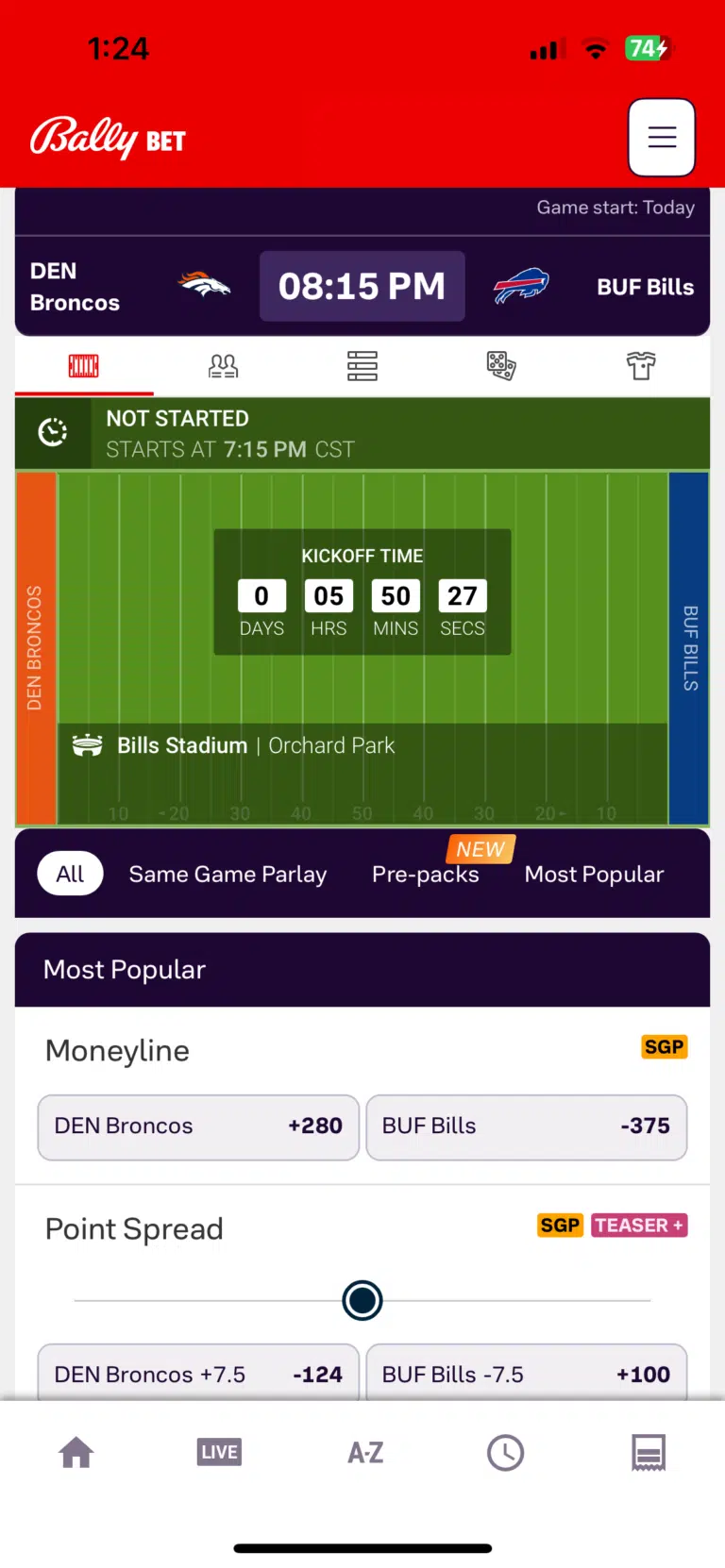725x1568 pixels.
Task: Select the All markets filter pill
Action: coord(70,873)
